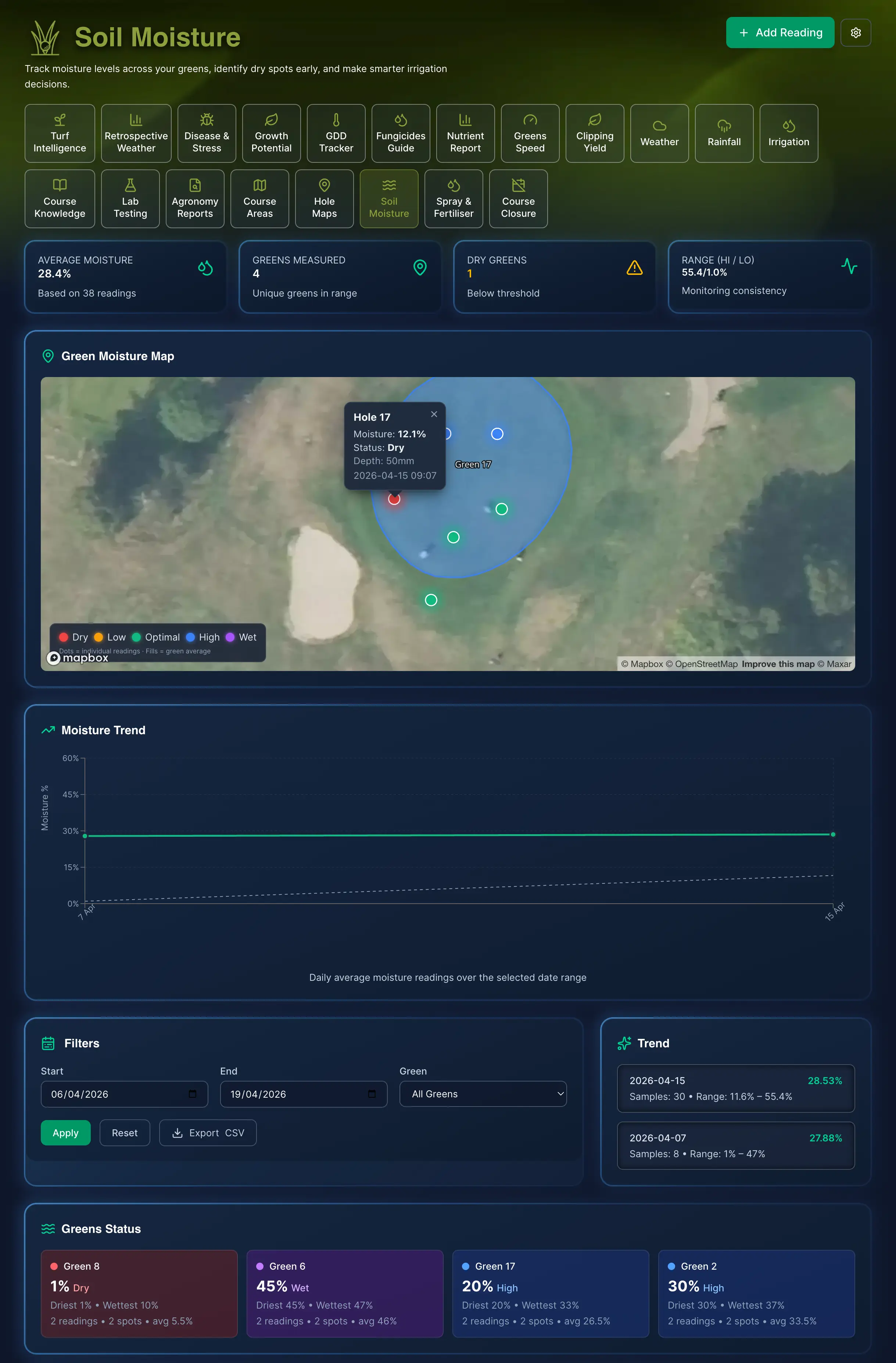The image size is (896, 1363).
Task: Open the Green 6 status card
Action: tap(345, 1294)
